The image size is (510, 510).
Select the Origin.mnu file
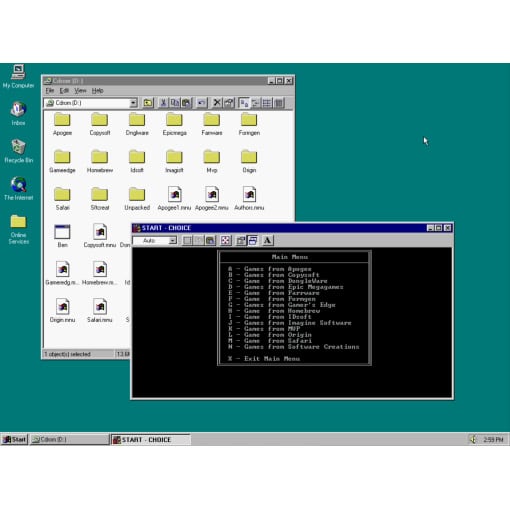click(x=62, y=311)
